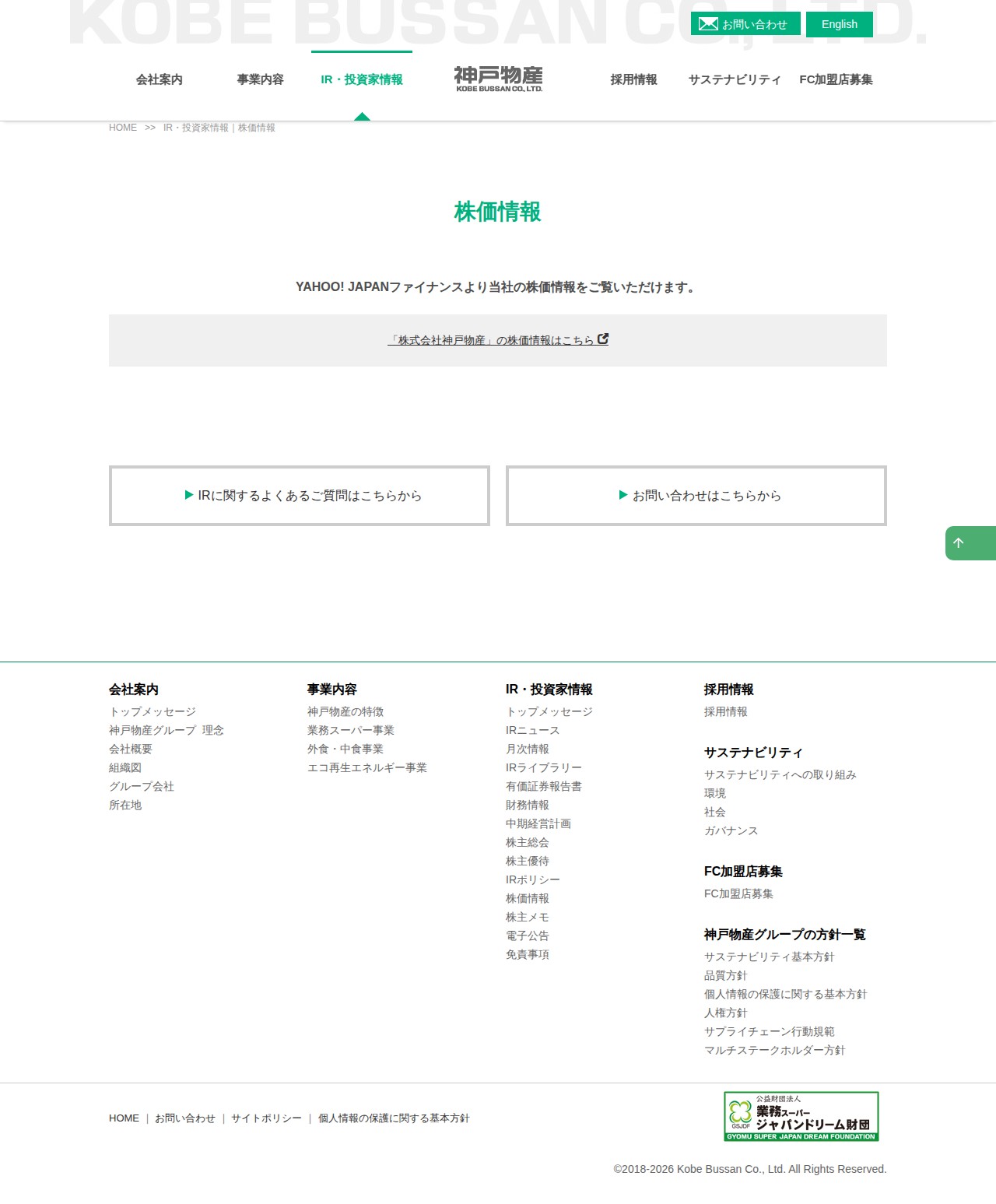Open 採用情報 in the top navigation
The width and height of the screenshot is (996, 1204).
[x=634, y=79]
